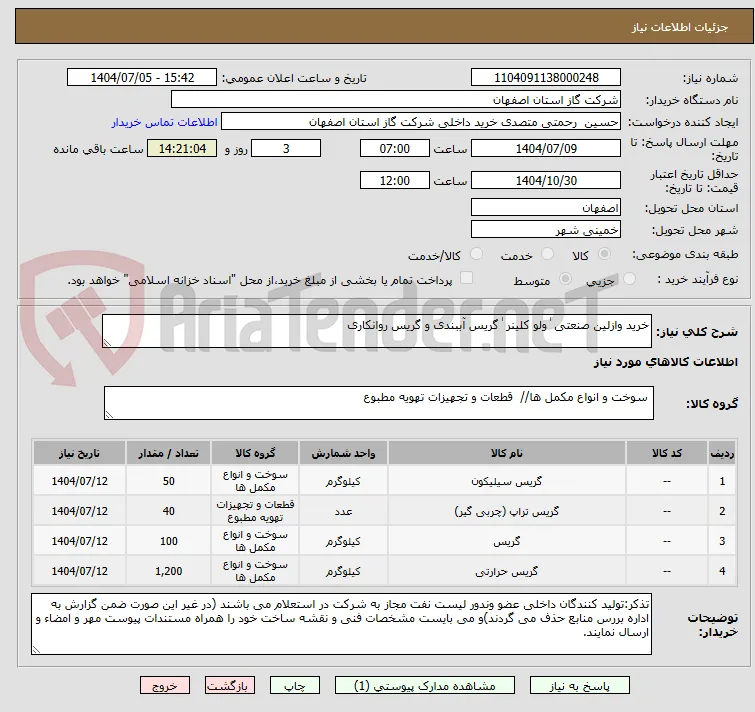Image resolution: width=755 pixels, height=712 pixels.
Task: Click quantity 50 in row 1
Action: tap(169, 481)
